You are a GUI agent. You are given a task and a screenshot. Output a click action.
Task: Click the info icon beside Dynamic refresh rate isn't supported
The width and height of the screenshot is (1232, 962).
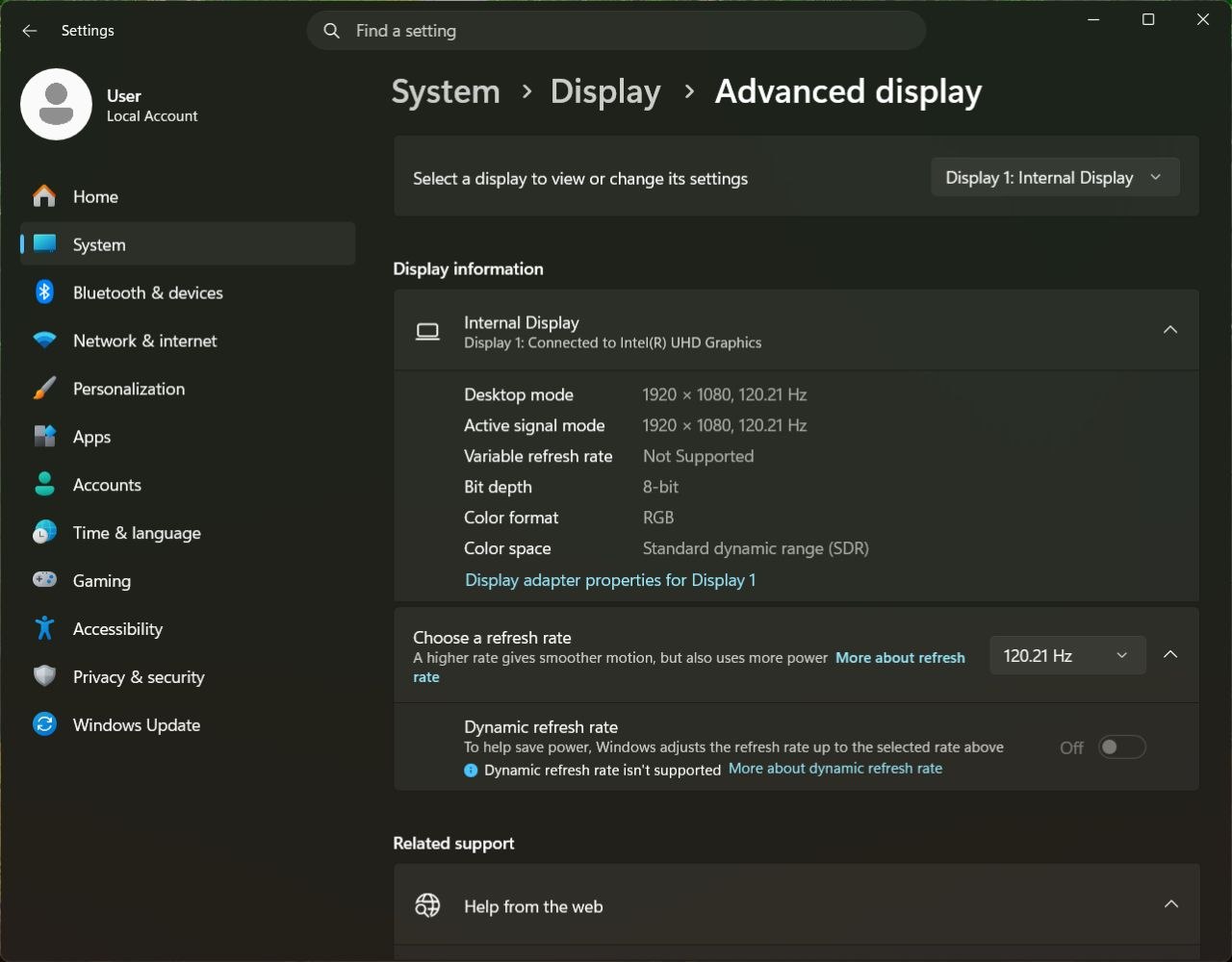[471, 771]
